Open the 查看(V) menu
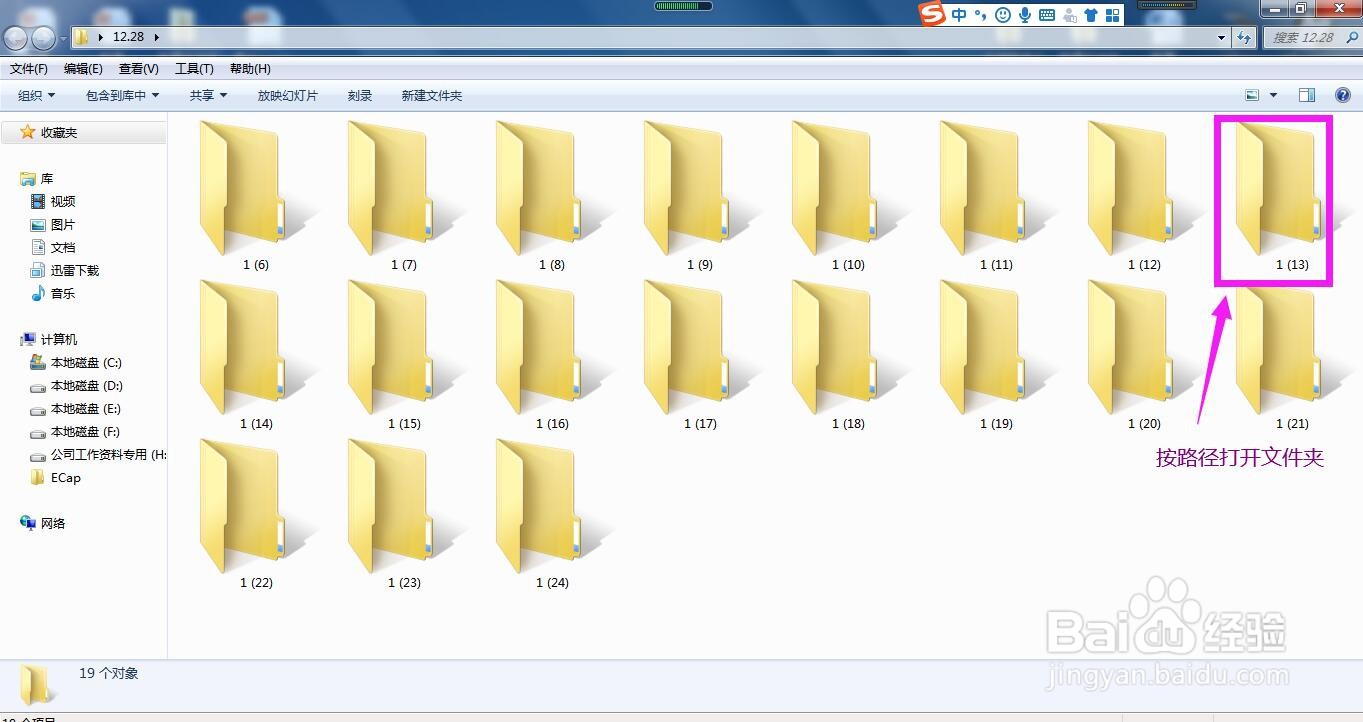The height and width of the screenshot is (722, 1363). pos(138,69)
